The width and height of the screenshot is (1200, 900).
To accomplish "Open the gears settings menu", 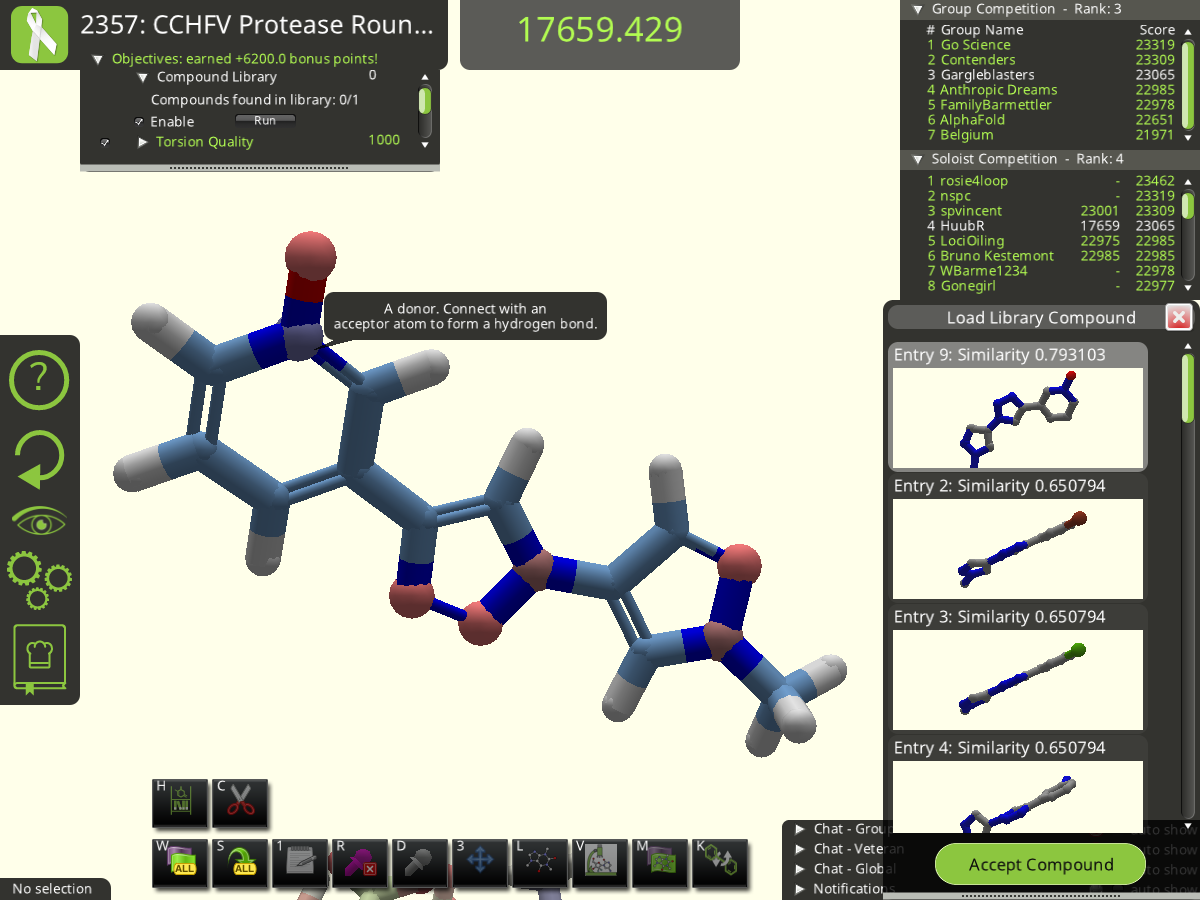I will (39, 580).
